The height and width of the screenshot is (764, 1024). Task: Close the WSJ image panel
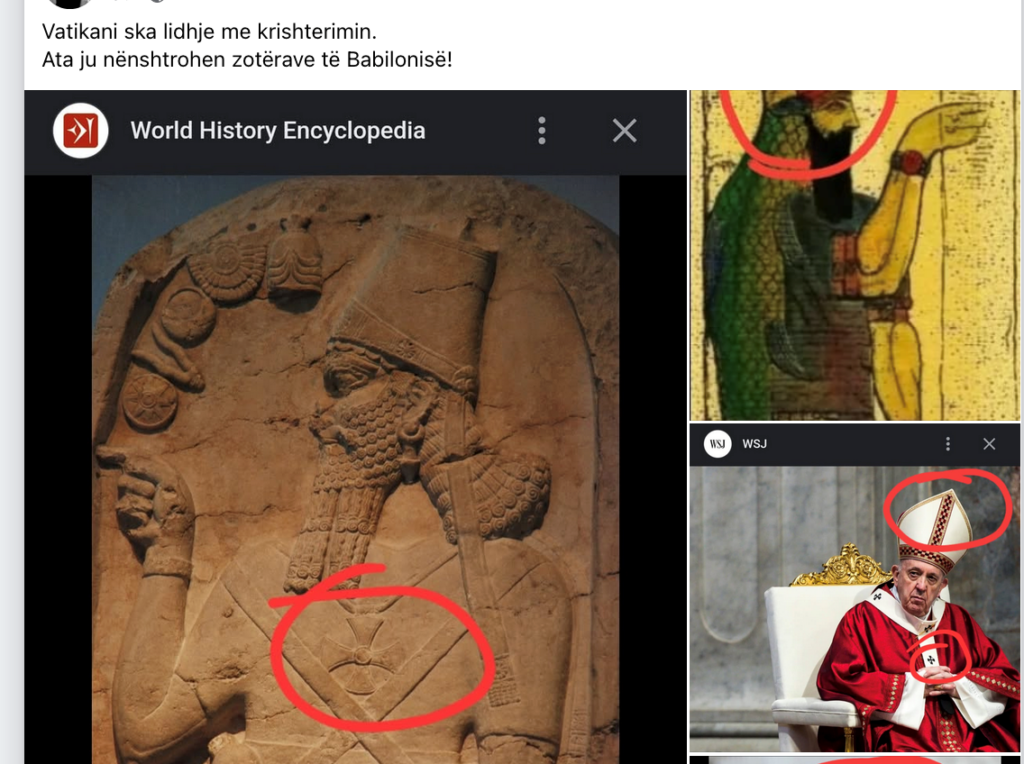point(989,444)
